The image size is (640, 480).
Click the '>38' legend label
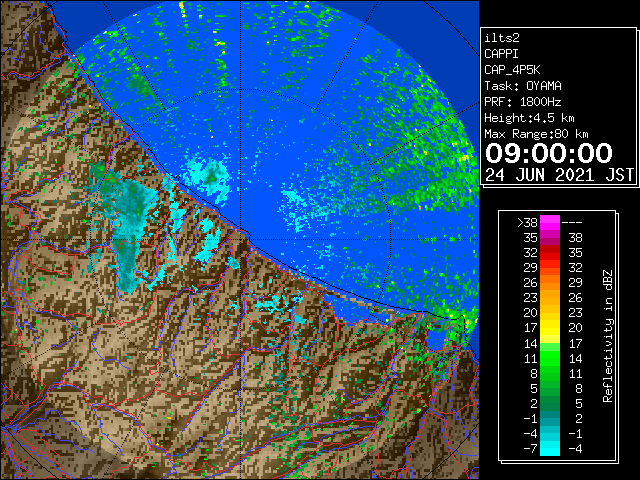(527, 223)
